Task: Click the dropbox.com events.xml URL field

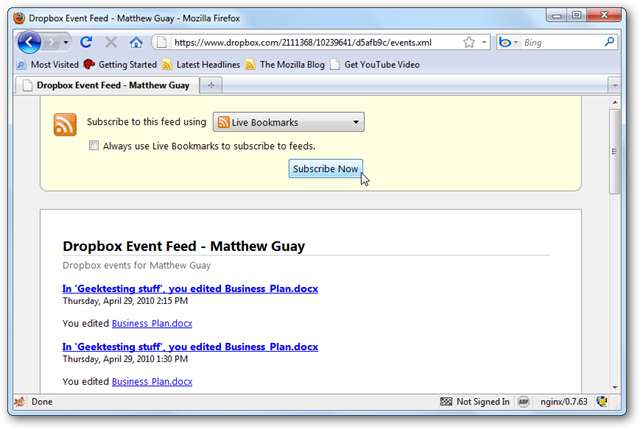Action: 302,42
